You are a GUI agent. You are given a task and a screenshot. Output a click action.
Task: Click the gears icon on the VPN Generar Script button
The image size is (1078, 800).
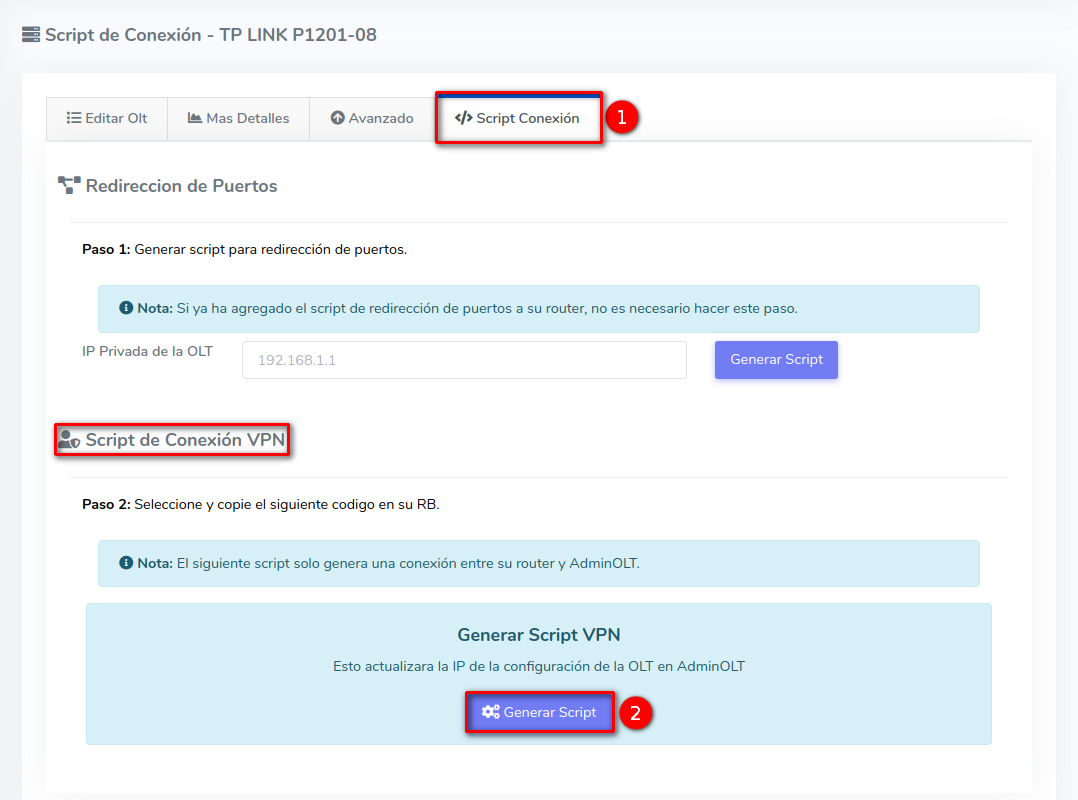pyautogui.click(x=490, y=712)
